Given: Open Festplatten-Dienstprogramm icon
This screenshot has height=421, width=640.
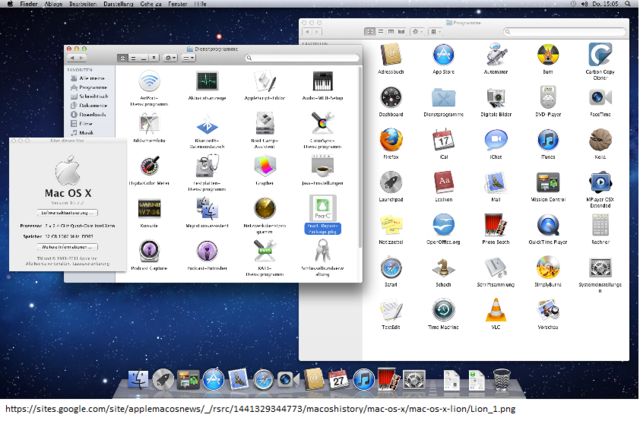Looking at the screenshot, I should (207, 166).
